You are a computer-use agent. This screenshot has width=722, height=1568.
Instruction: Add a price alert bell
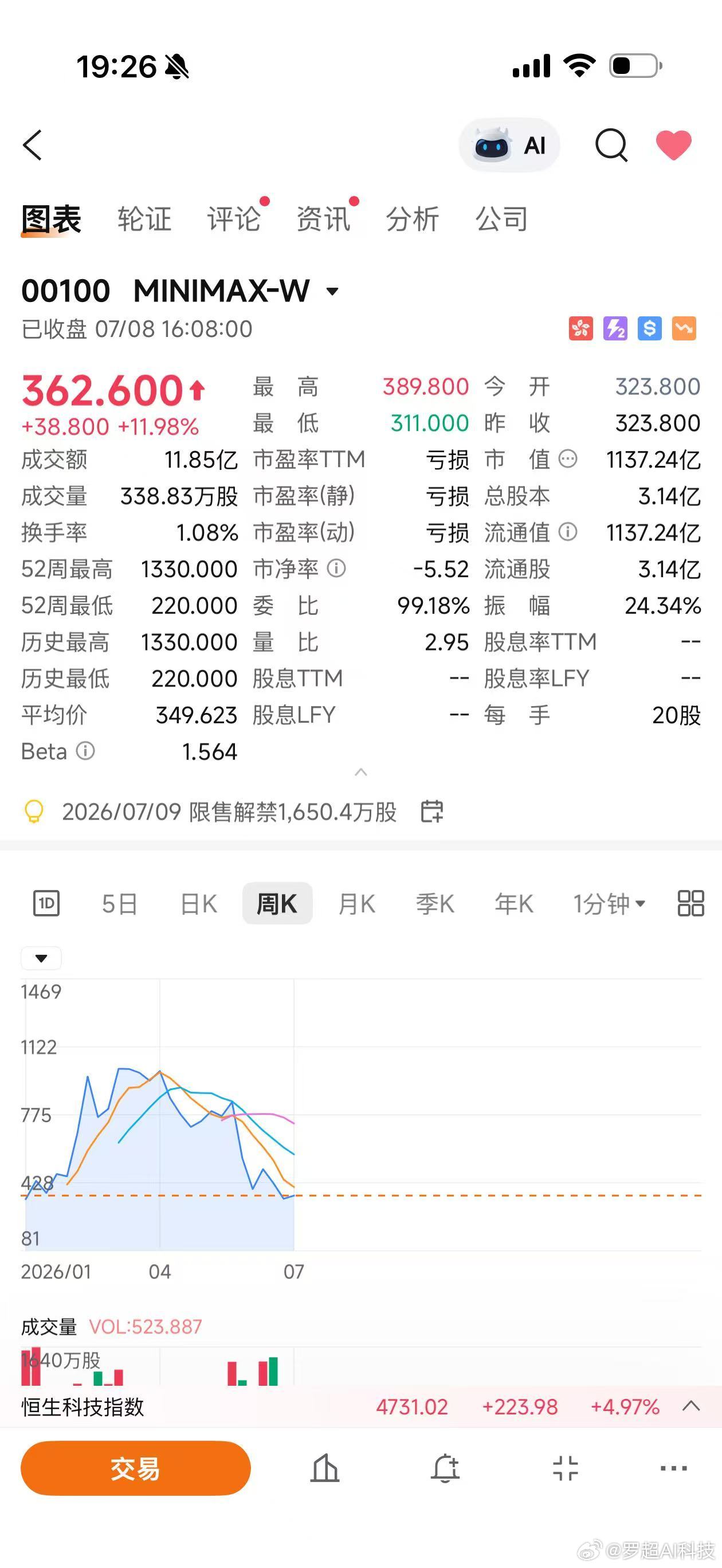click(445, 1468)
